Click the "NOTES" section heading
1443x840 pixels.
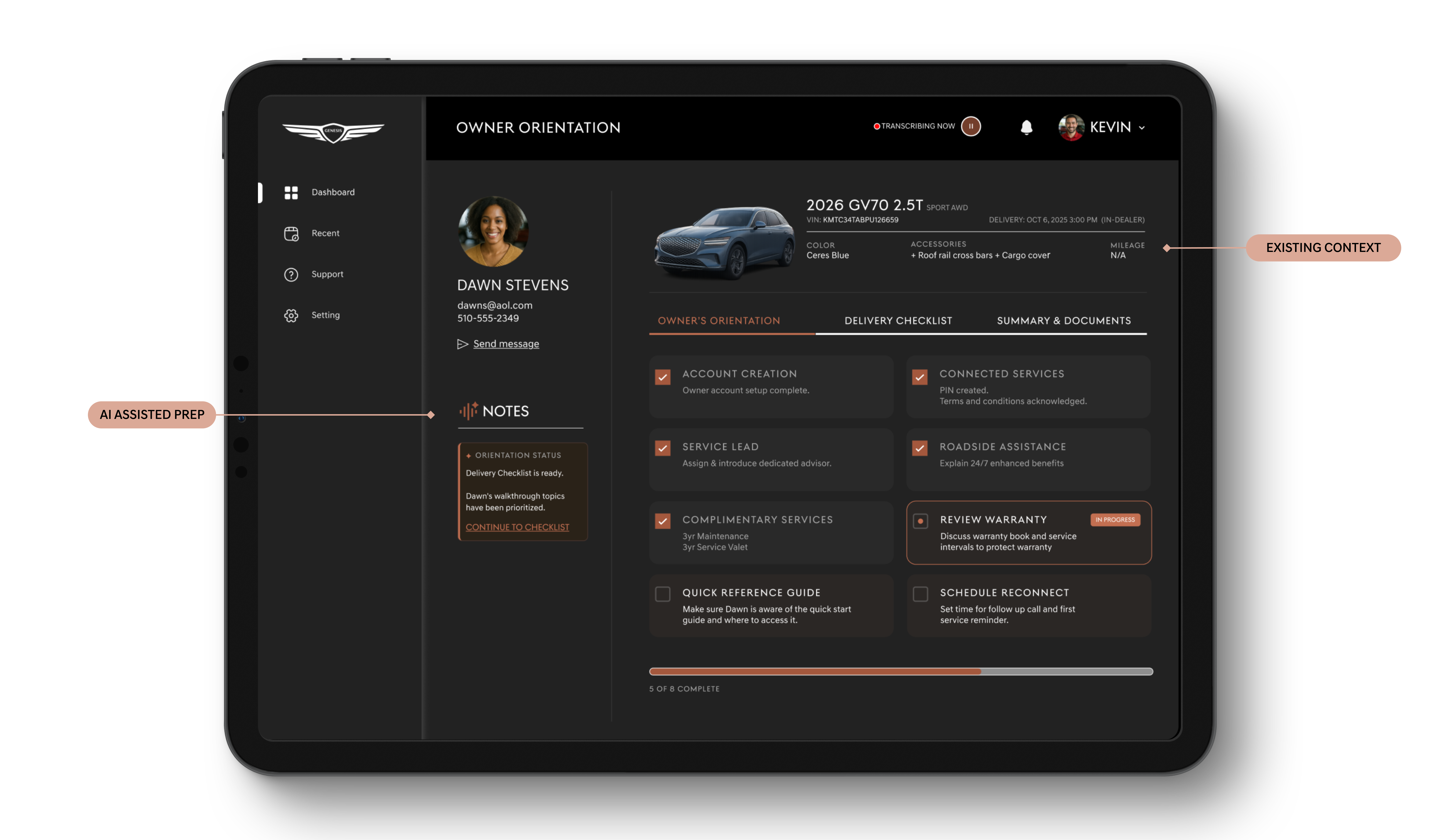coord(506,411)
